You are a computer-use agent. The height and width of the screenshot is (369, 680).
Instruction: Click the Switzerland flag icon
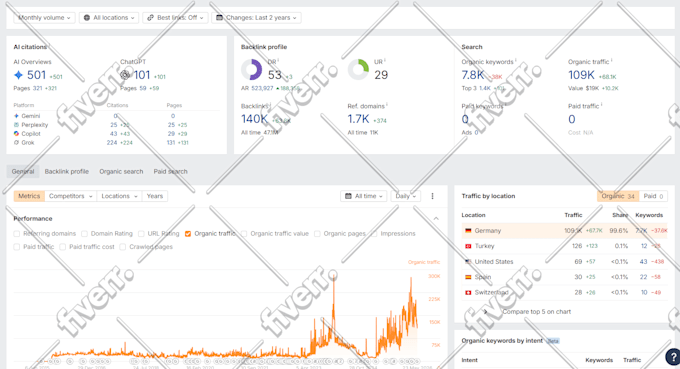468,293
